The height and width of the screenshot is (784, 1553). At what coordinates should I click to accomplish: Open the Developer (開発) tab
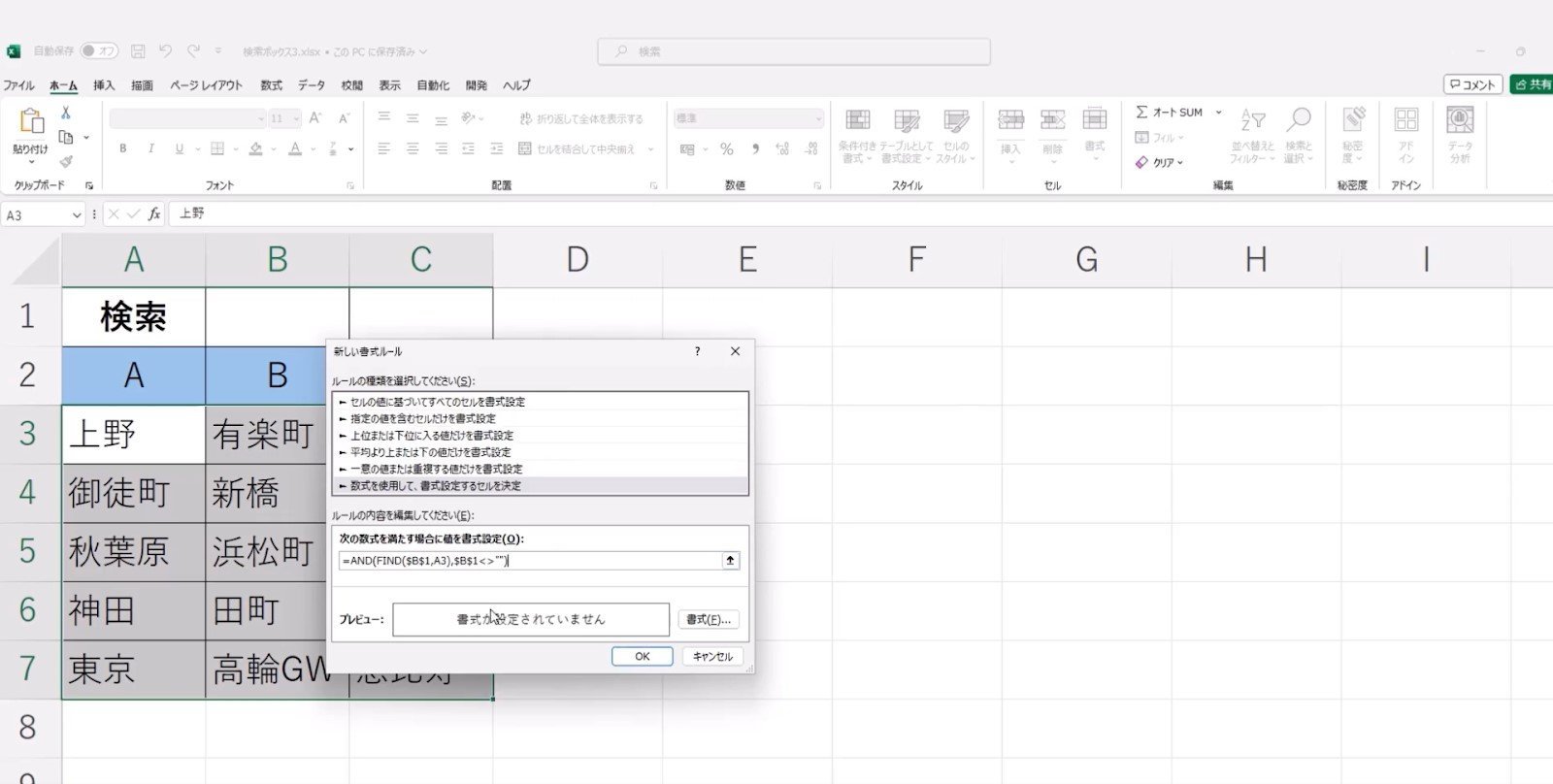[x=476, y=85]
